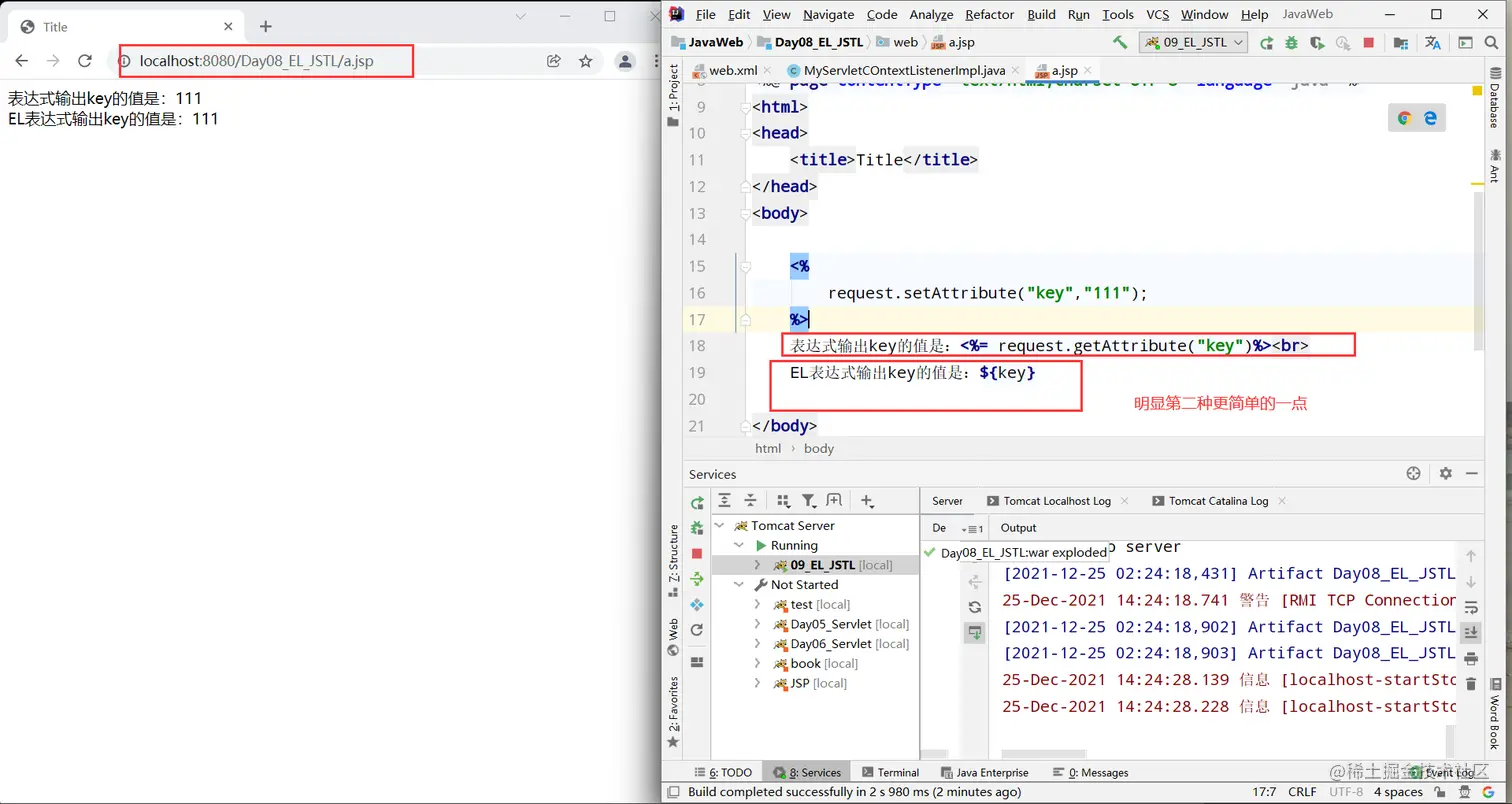Screen dimensions: 1512x804
Task: Click body in editor breadcrumb
Action: click(x=819, y=449)
